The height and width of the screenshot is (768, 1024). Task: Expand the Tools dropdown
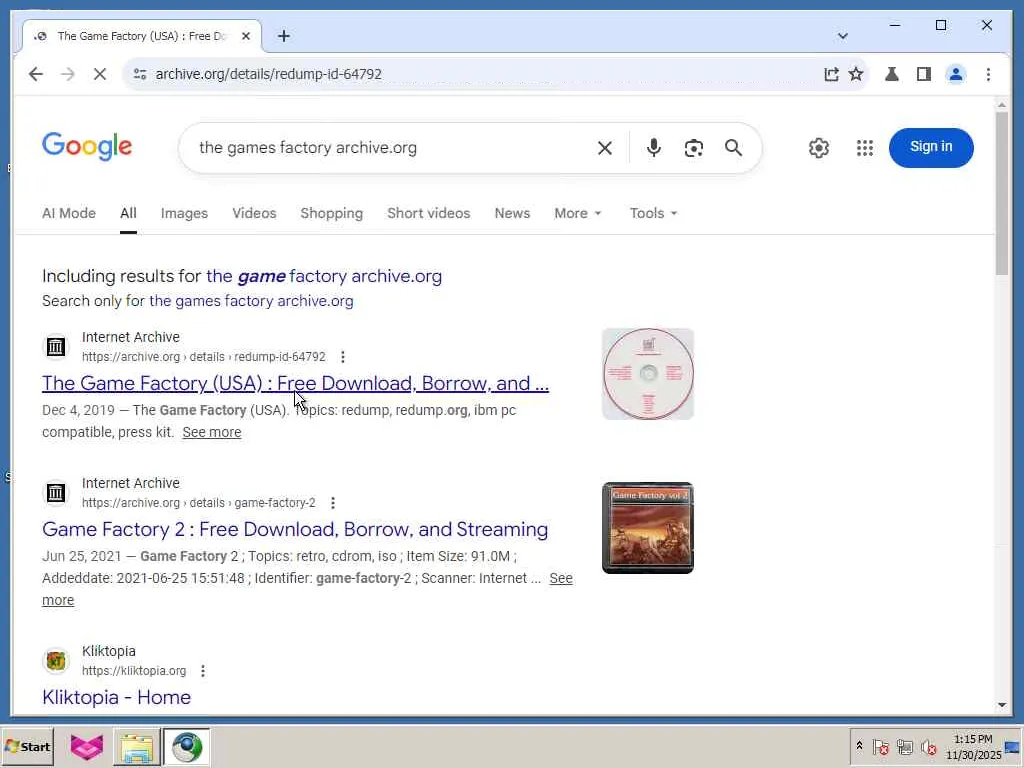click(x=653, y=214)
